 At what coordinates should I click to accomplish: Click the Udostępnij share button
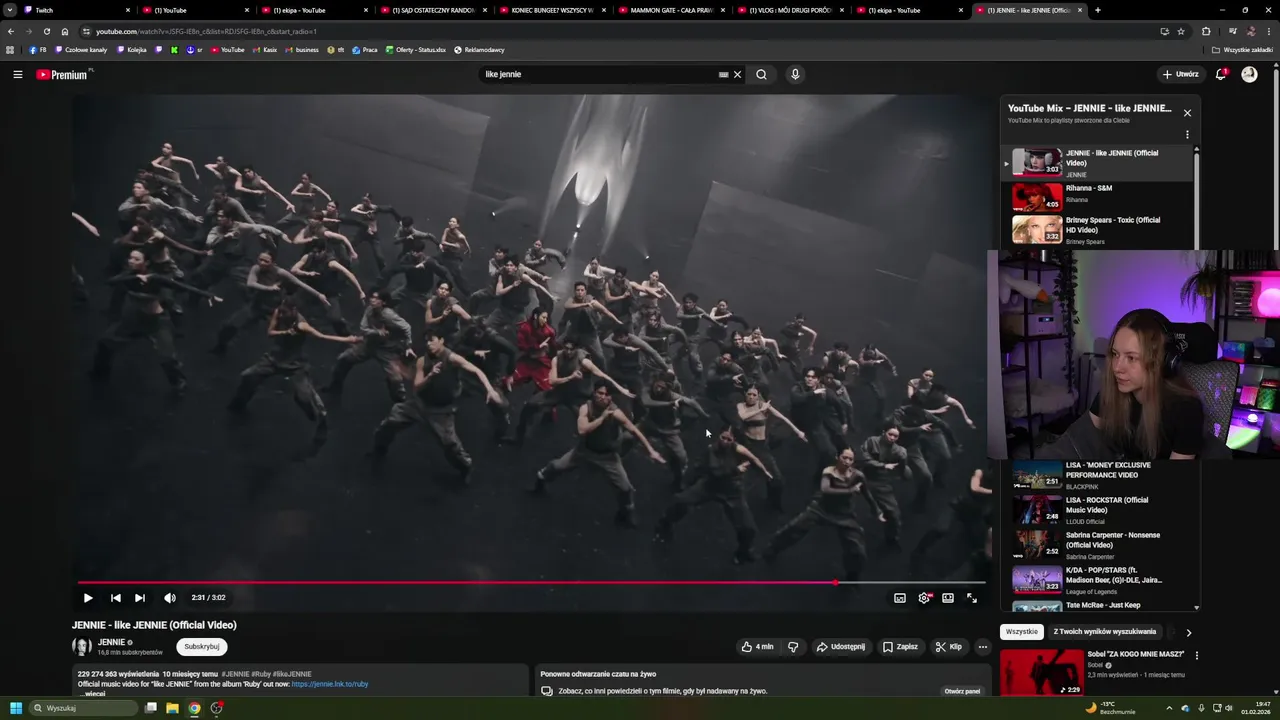click(x=841, y=647)
